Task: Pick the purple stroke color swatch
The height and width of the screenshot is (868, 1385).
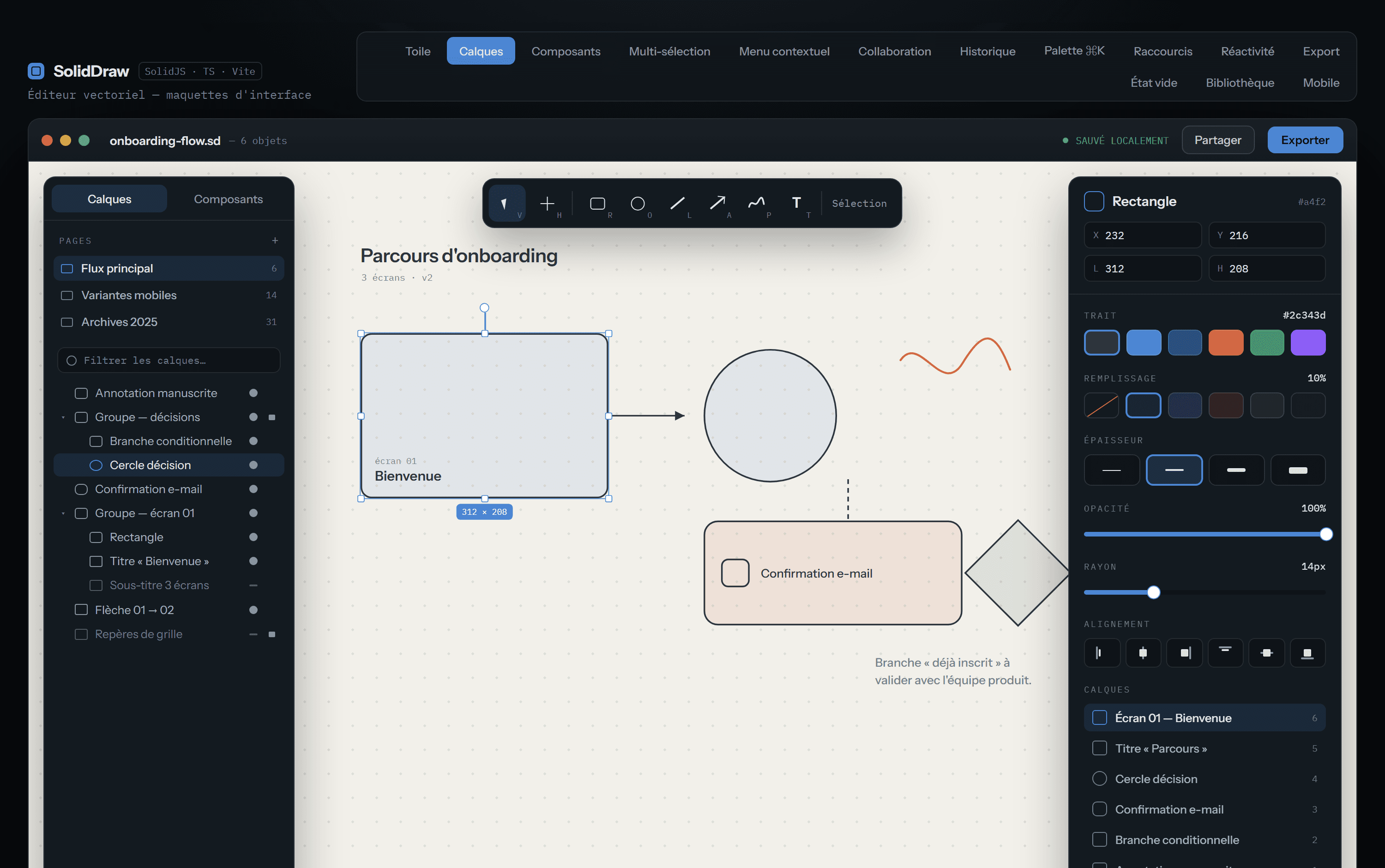Action: coord(1308,343)
